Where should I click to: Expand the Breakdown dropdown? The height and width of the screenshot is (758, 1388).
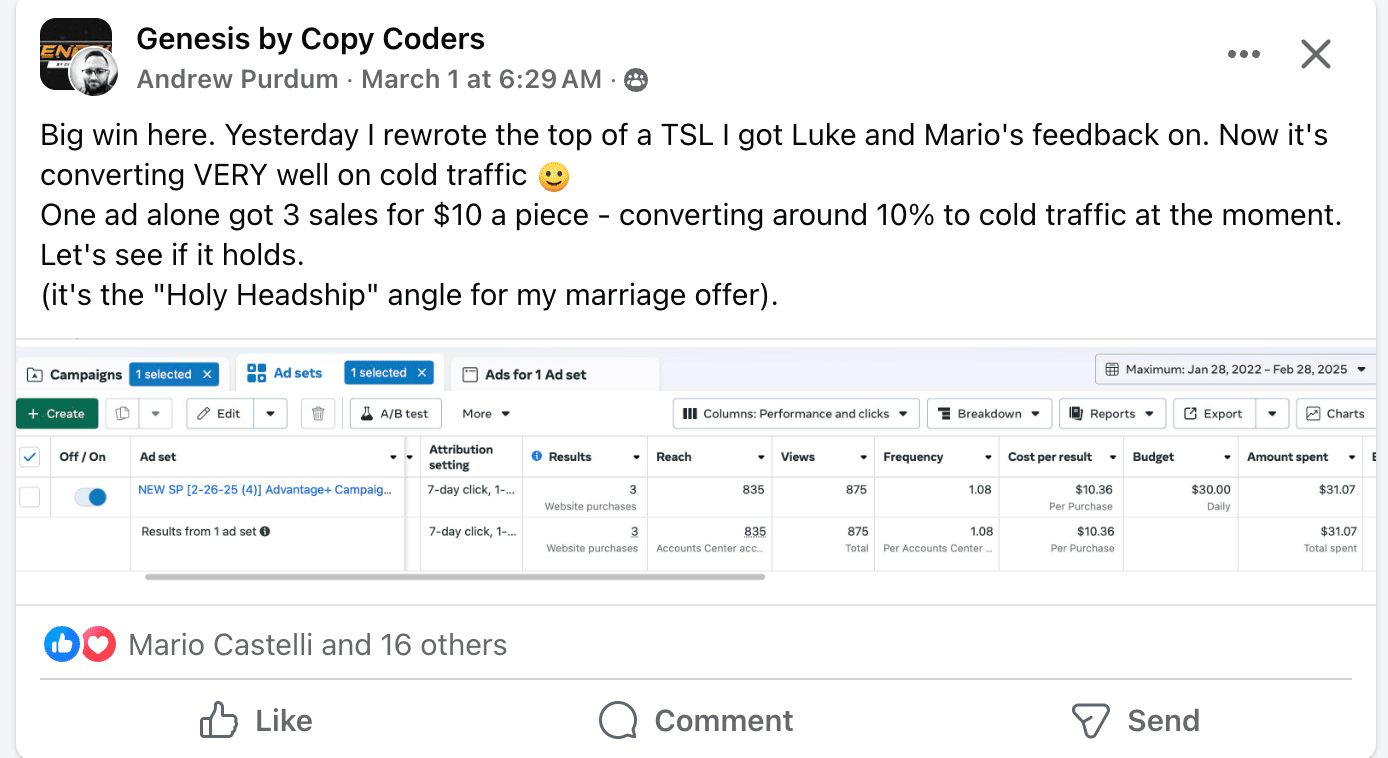point(989,414)
